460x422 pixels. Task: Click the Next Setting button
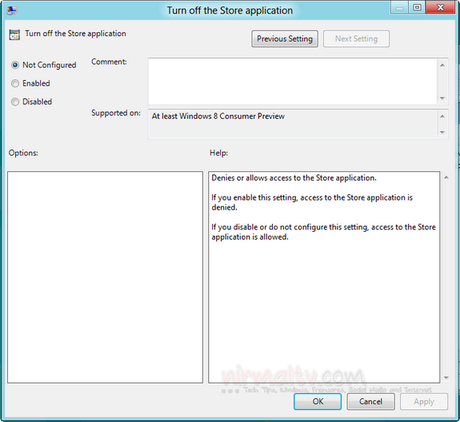coord(356,39)
